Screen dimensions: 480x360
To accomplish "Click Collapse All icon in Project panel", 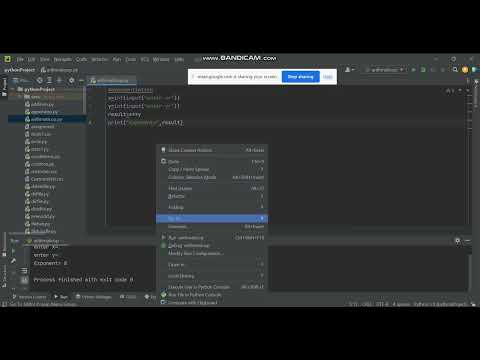I will (49, 80).
